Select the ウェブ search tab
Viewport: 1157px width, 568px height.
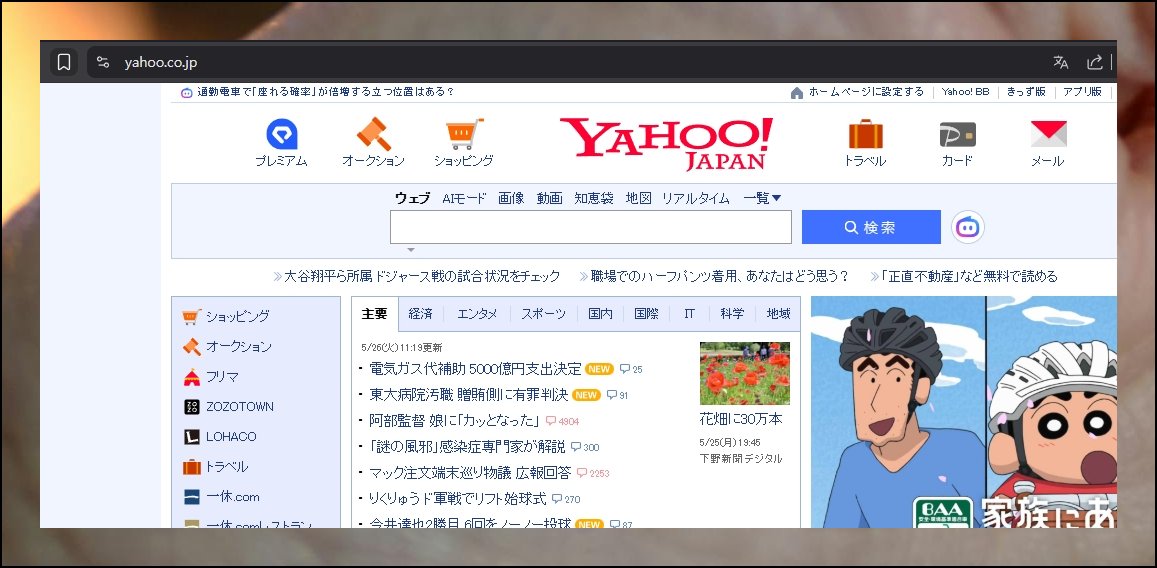412,198
